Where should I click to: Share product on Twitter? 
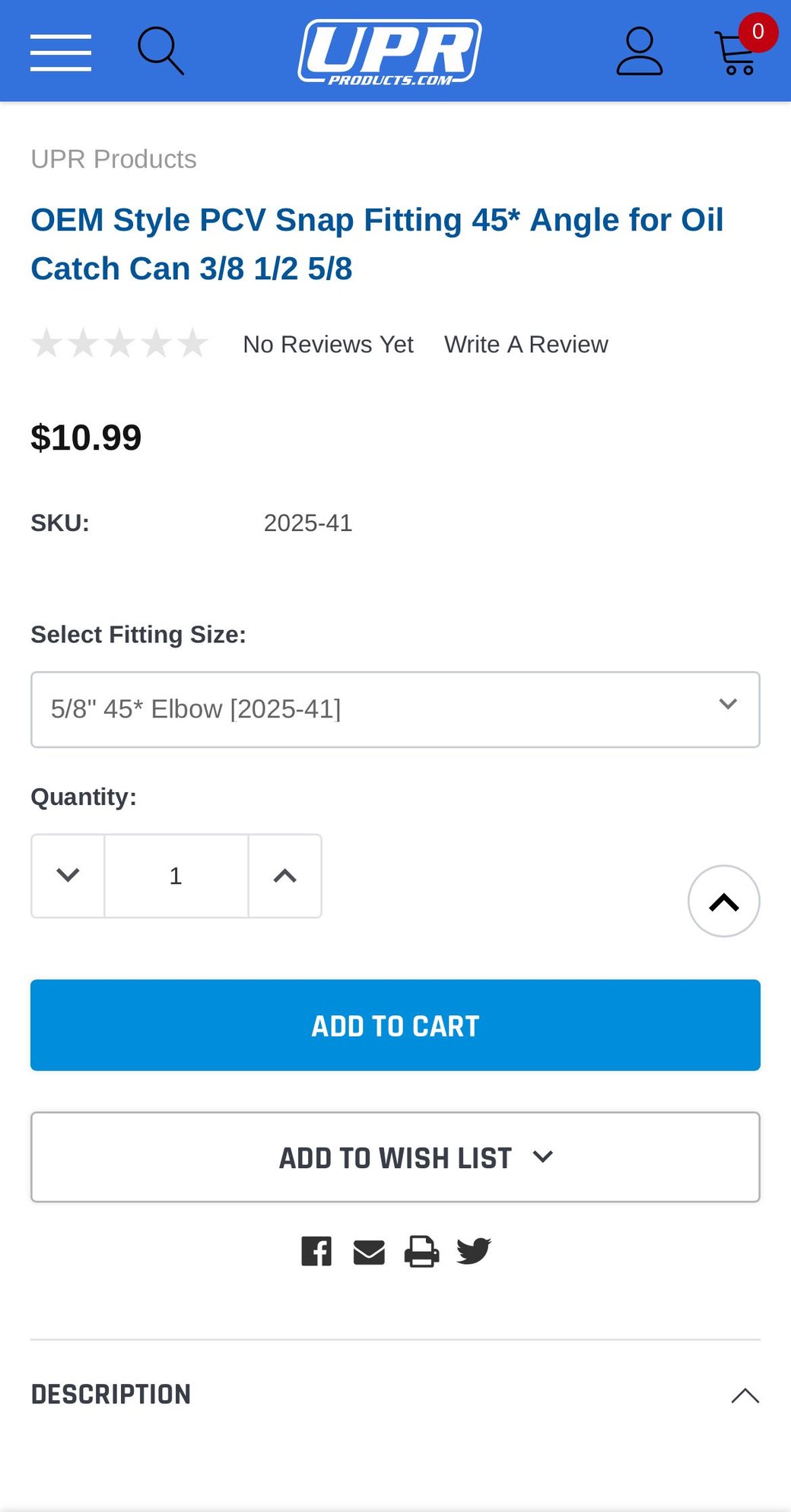tap(474, 1251)
